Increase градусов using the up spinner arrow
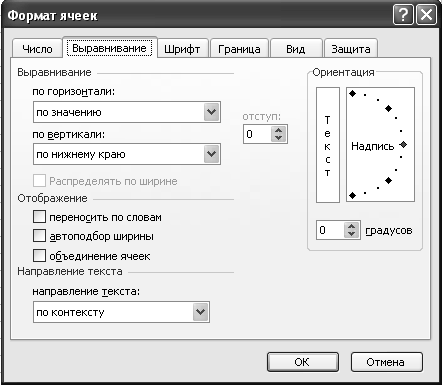This screenshot has width=442, height=385. click(x=351, y=226)
